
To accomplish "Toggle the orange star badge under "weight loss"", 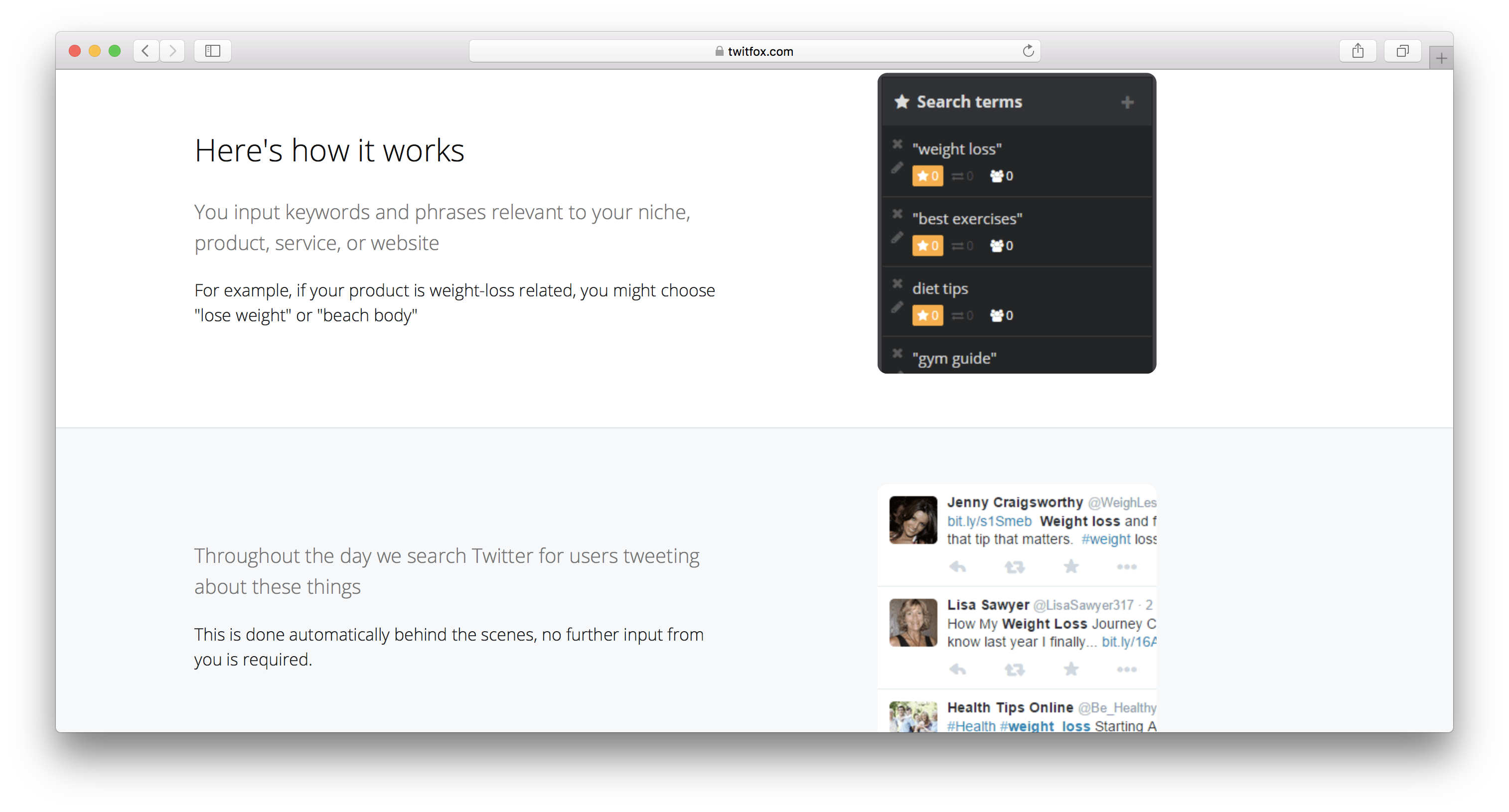I will pos(927,176).
